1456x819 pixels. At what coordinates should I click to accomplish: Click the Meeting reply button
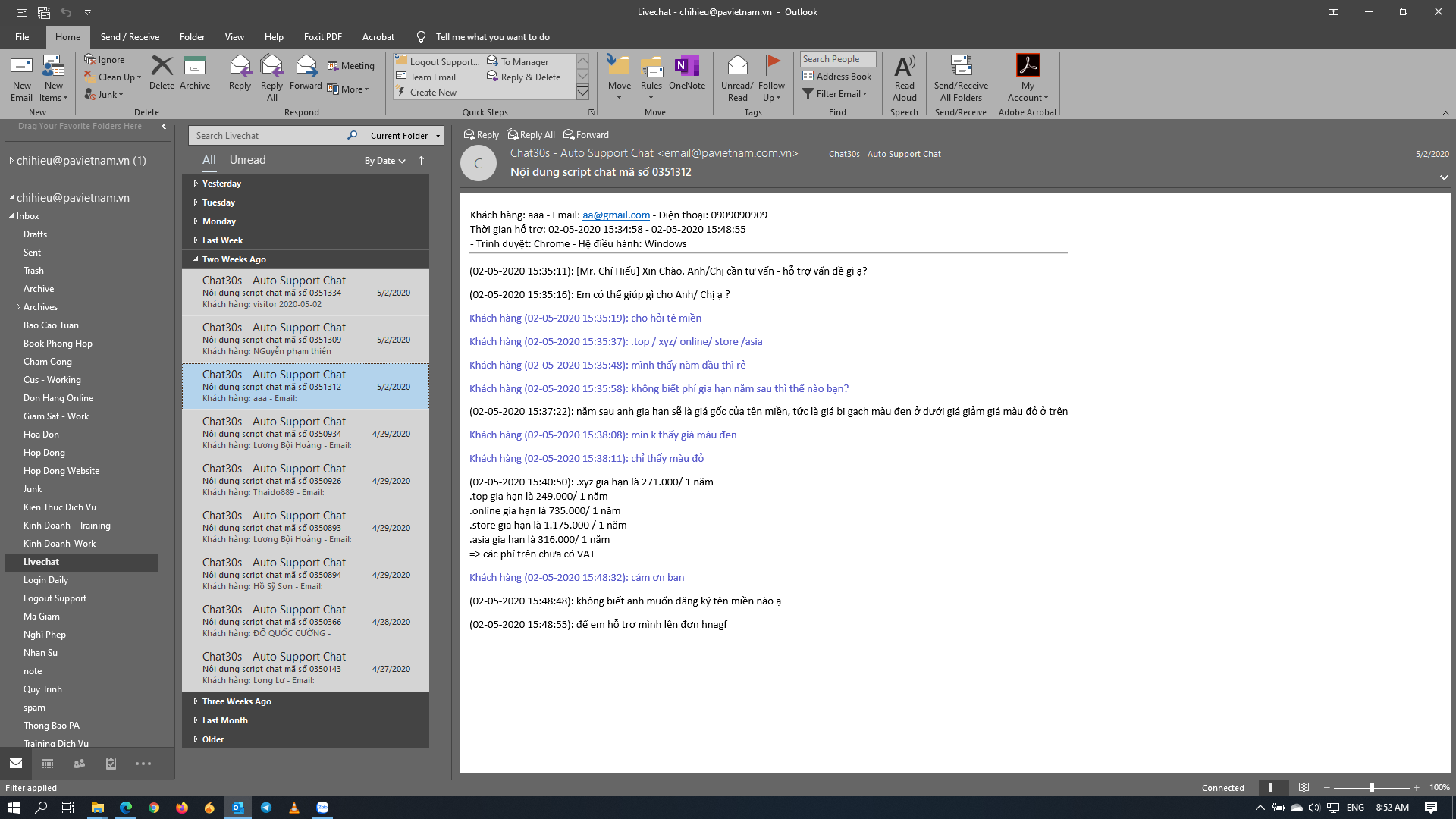(x=351, y=66)
